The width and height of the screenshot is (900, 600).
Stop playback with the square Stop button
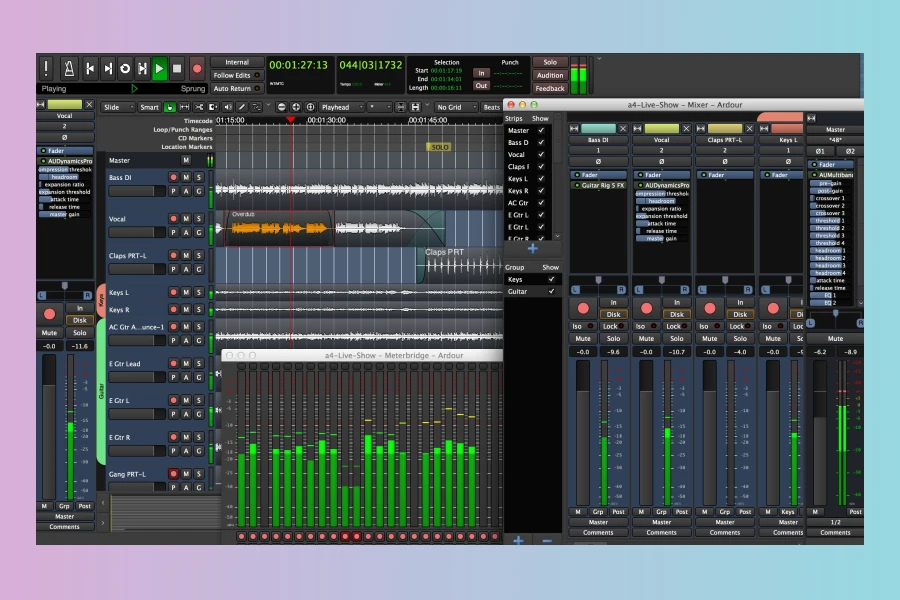click(x=177, y=68)
